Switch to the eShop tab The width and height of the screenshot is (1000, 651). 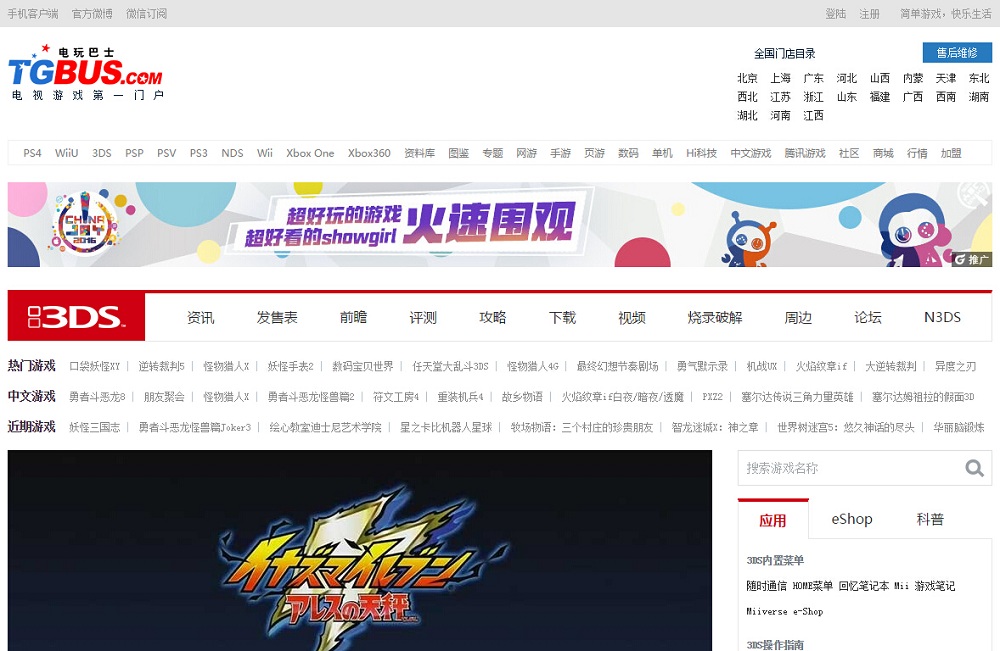tap(851, 519)
